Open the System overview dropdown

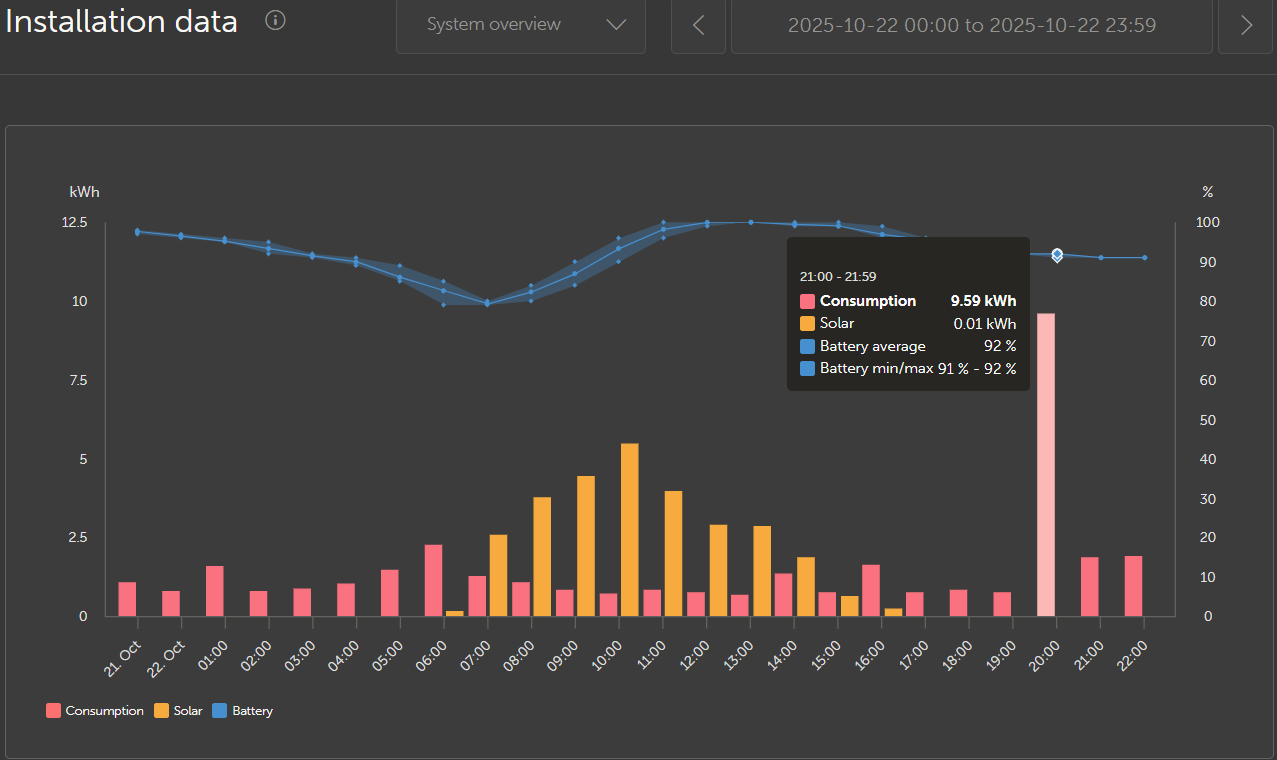pyautogui.click(x=521, y=25)
